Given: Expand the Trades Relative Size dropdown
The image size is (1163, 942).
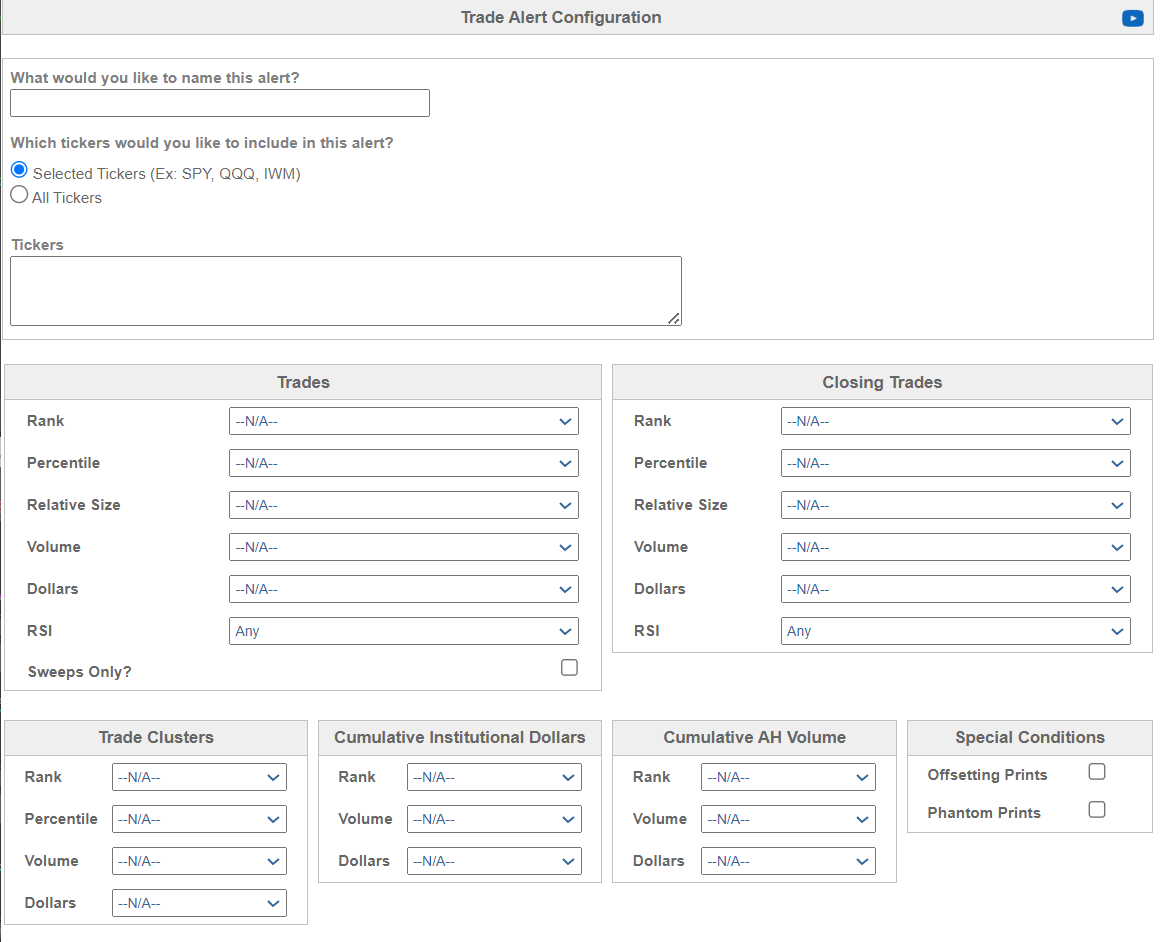Looking at the screenshot, I should coord(403,505).
